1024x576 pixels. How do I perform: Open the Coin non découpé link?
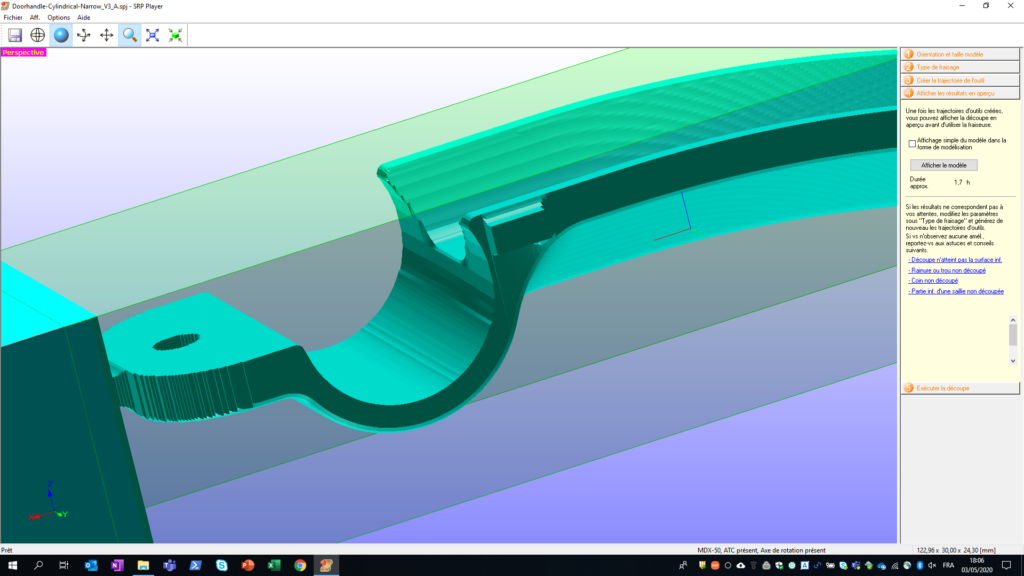tap(933, 281)
